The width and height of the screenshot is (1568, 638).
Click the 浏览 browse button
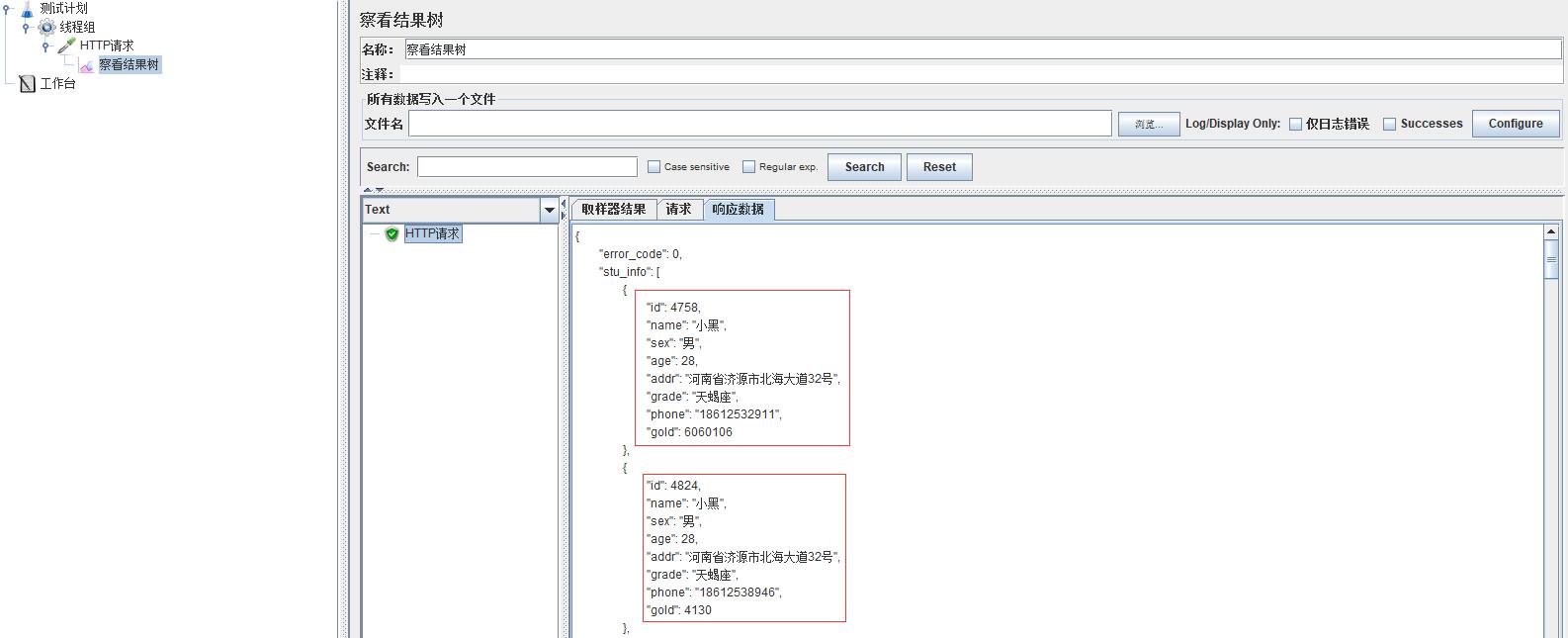coord(1149,125)
